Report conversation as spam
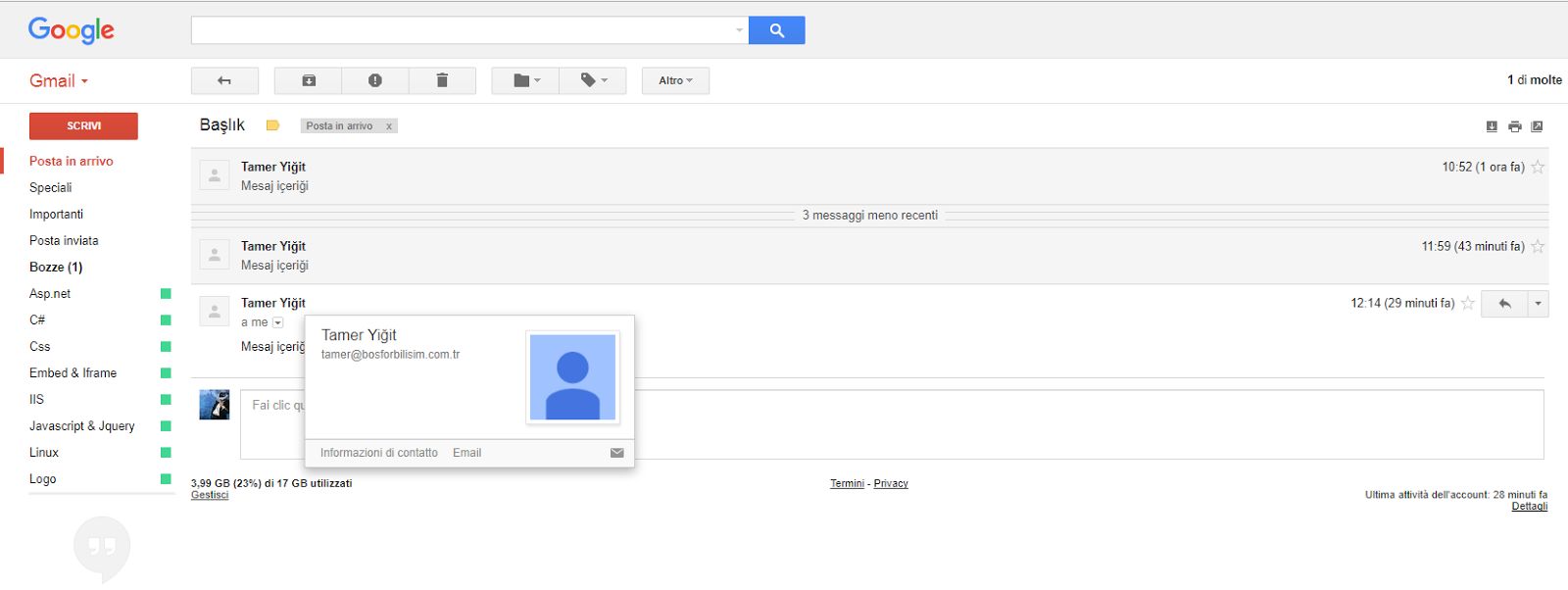Screen dimensions: 1568x590 click(x=375, y=80)
